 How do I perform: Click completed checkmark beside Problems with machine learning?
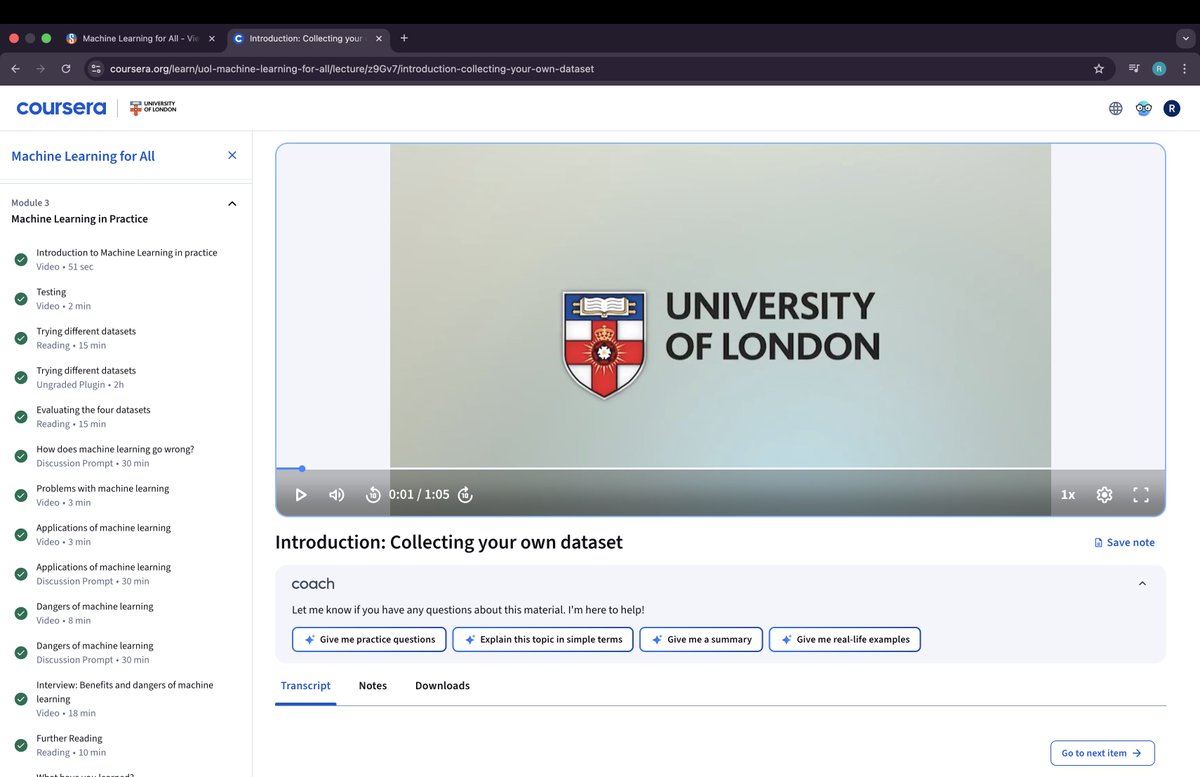coord(21,495)
